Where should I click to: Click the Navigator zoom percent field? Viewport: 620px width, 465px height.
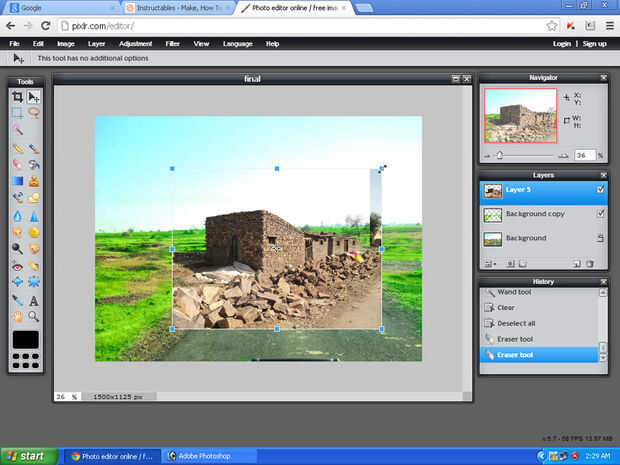[584, 155]
